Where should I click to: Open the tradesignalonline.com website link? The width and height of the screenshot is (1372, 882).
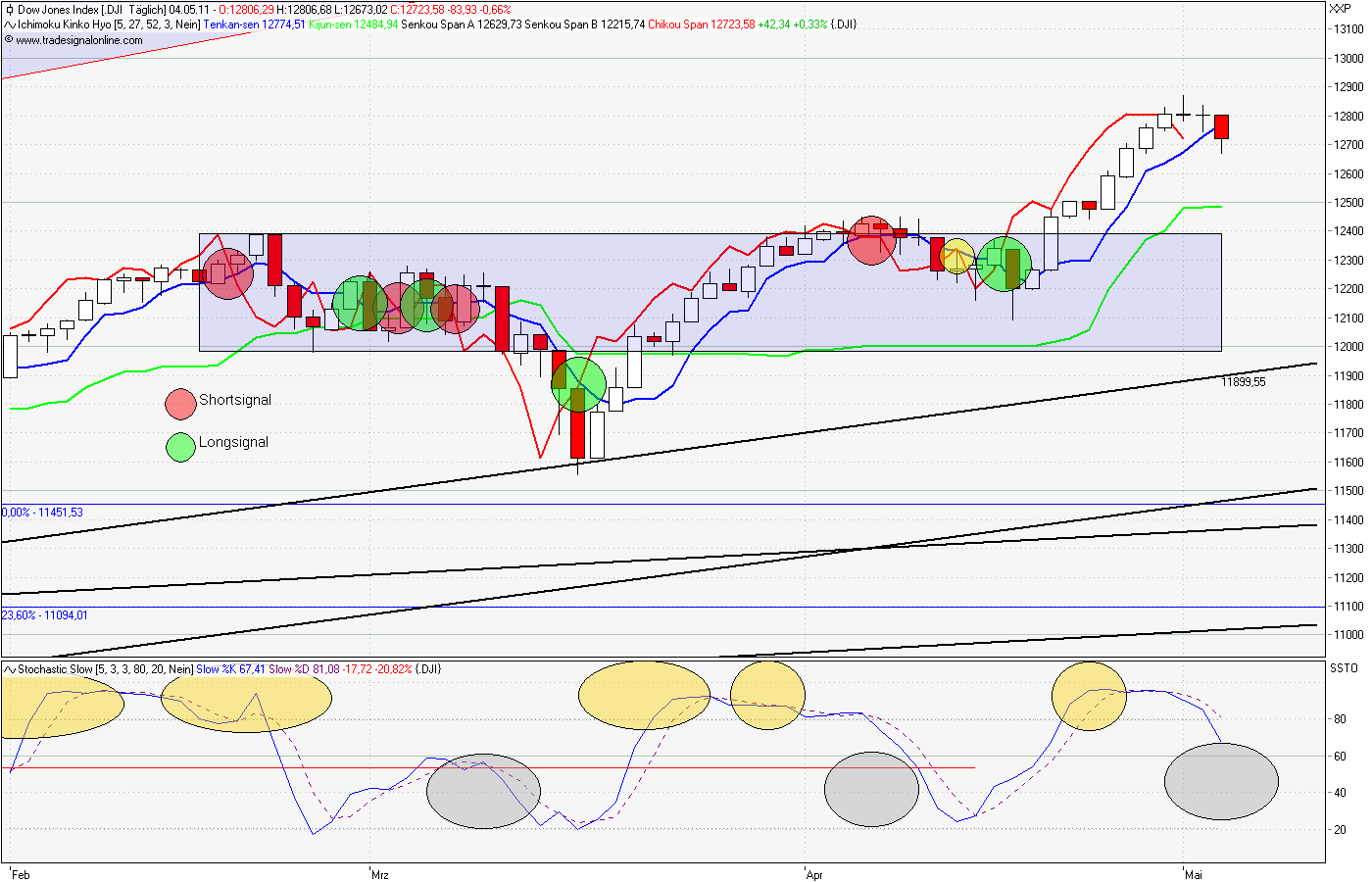[x=78, y=42]
